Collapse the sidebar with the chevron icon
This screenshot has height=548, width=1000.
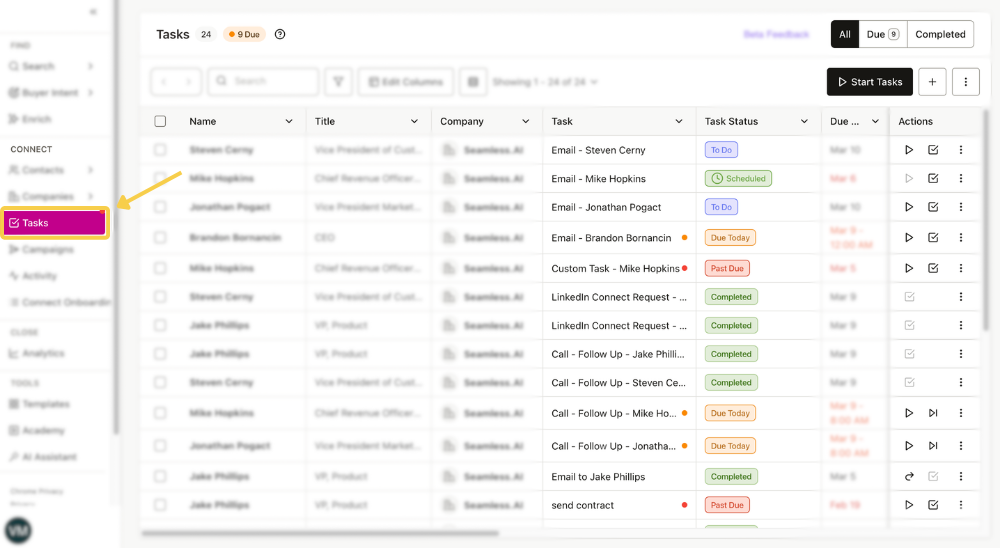93,11
